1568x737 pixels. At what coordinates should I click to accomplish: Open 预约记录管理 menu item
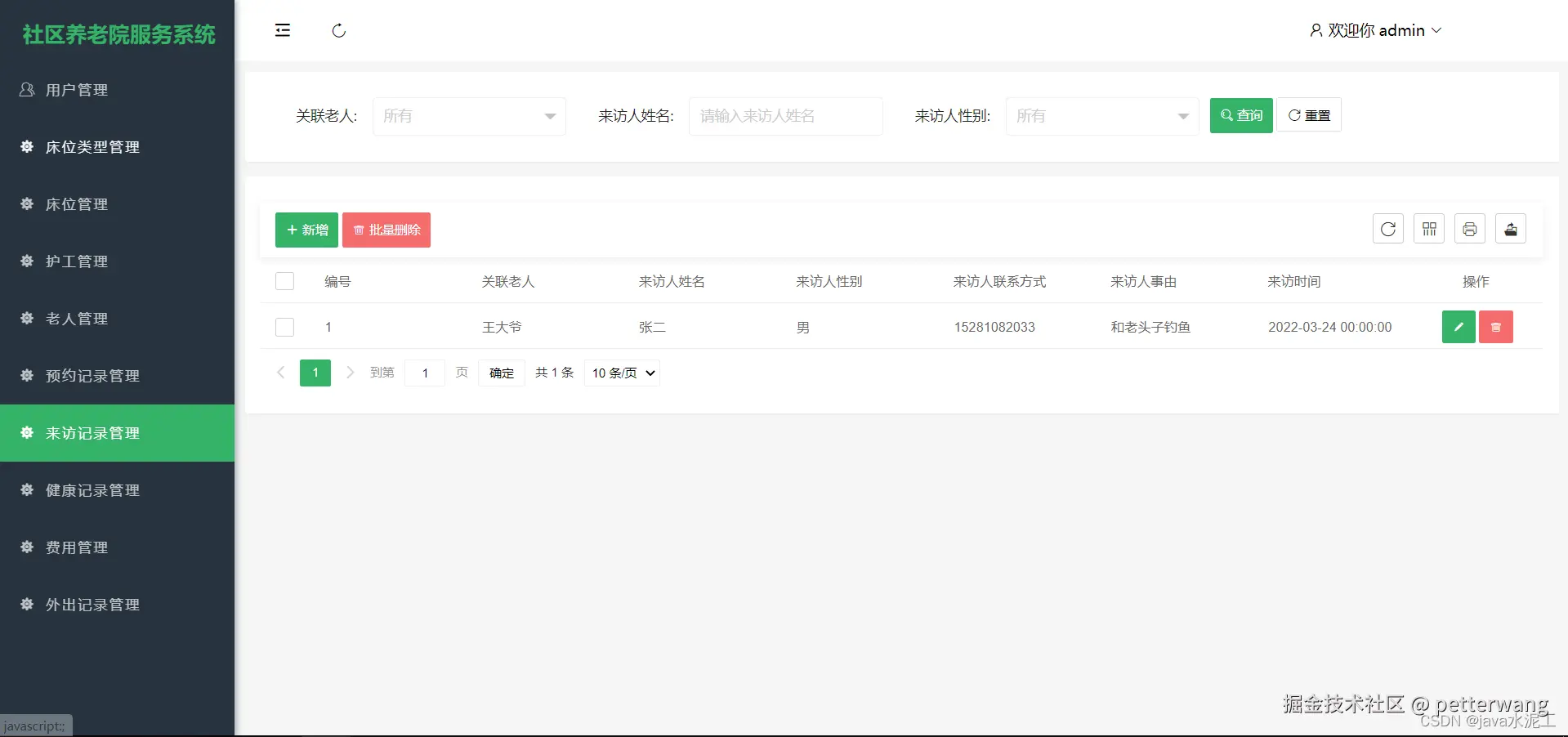[x=117, y=376]
